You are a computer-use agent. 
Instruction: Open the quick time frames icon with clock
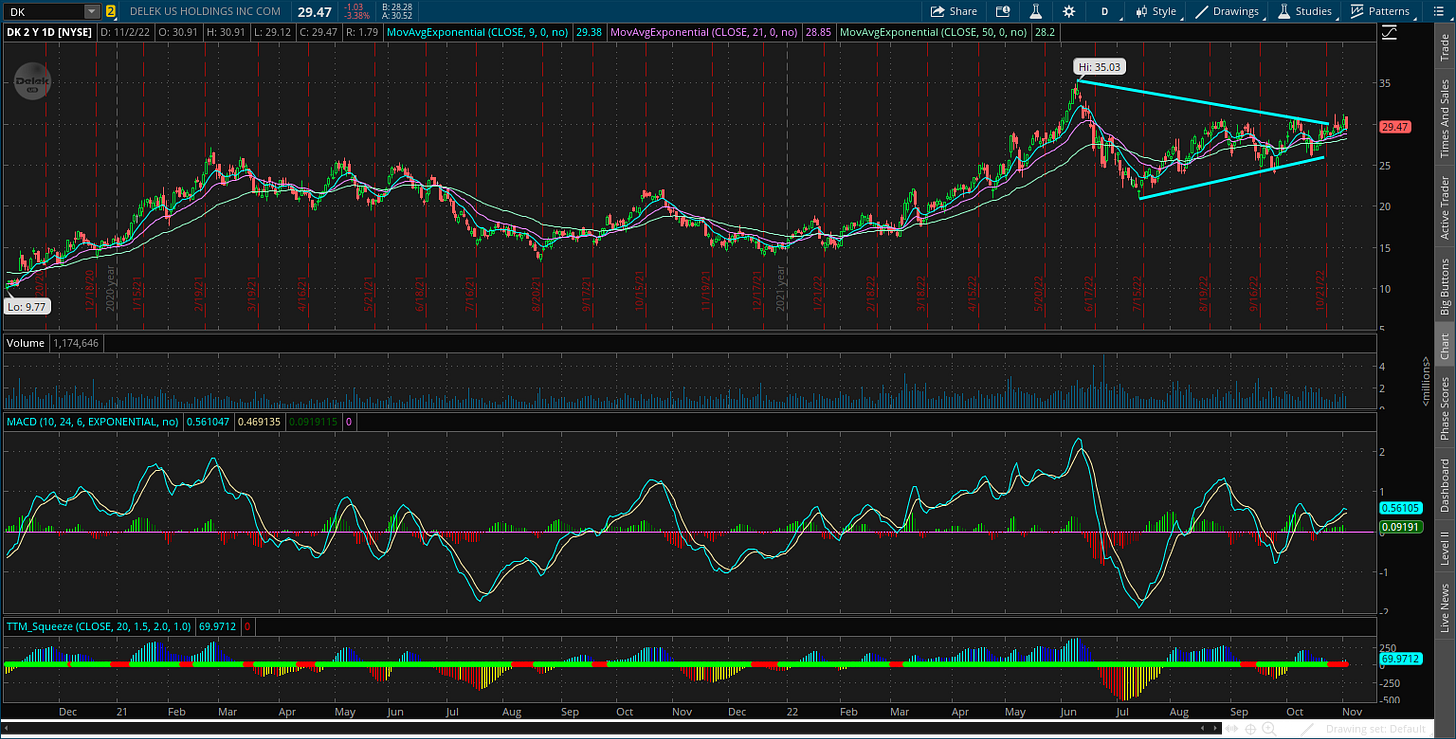(1003, 11)
